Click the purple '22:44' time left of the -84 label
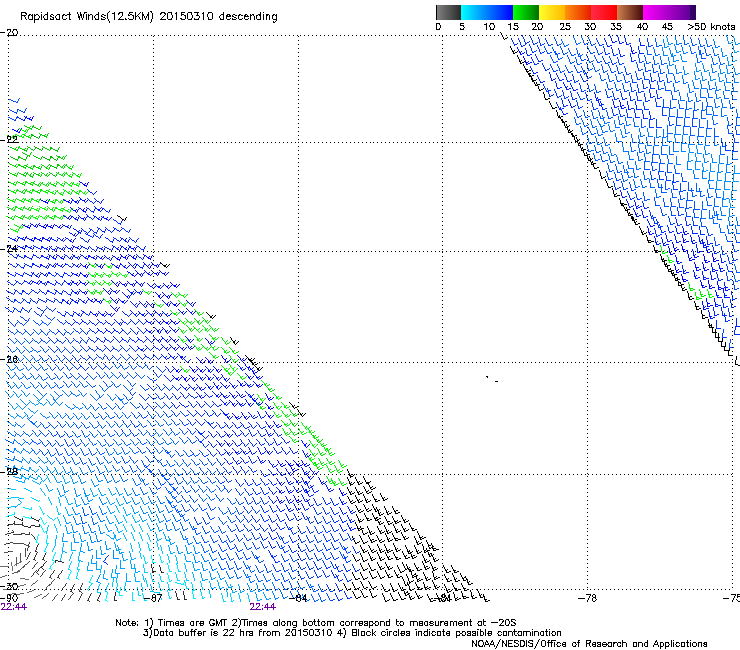The height and width of the screenshot is (650, 740). click(262, 607)
